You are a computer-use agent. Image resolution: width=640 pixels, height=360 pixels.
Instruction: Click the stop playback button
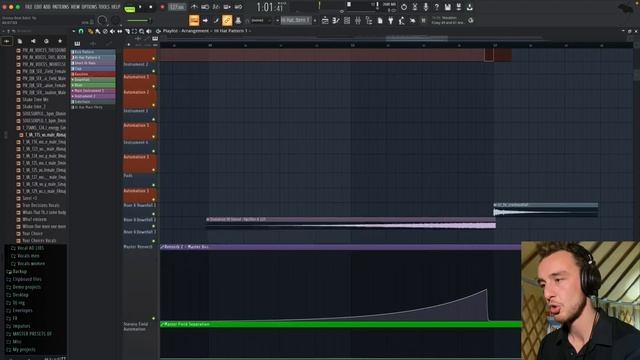click(151, 7)
